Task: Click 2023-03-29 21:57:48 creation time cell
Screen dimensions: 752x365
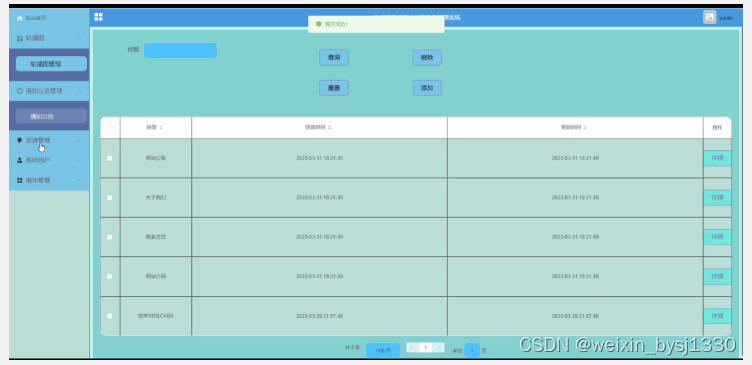Action: [319, 316]
